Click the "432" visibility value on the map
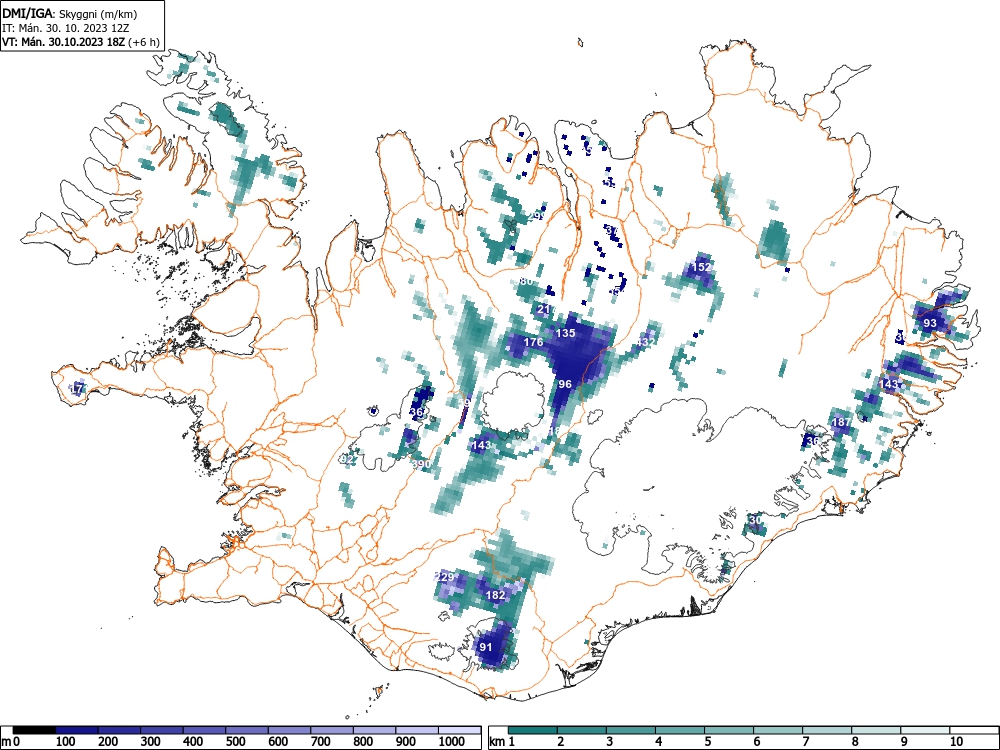The width and height of the screenshot is (1000, 750). tap(646, 342)
